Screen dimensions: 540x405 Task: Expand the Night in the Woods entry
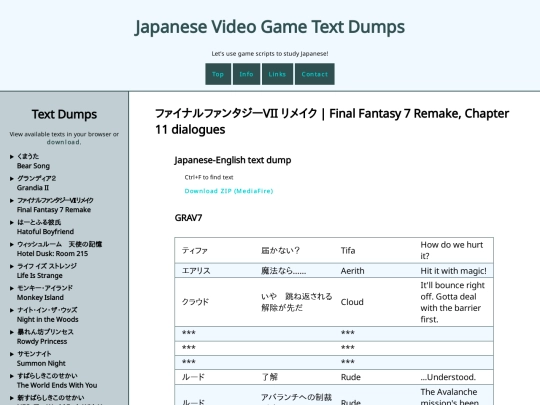pyautogui.click(x=12, y=310)
